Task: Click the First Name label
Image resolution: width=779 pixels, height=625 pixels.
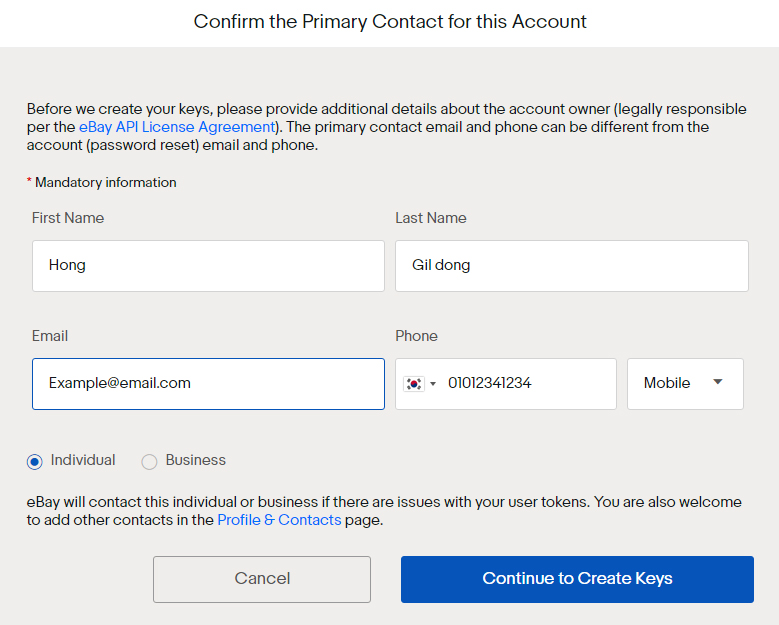Action: (68, 218)
